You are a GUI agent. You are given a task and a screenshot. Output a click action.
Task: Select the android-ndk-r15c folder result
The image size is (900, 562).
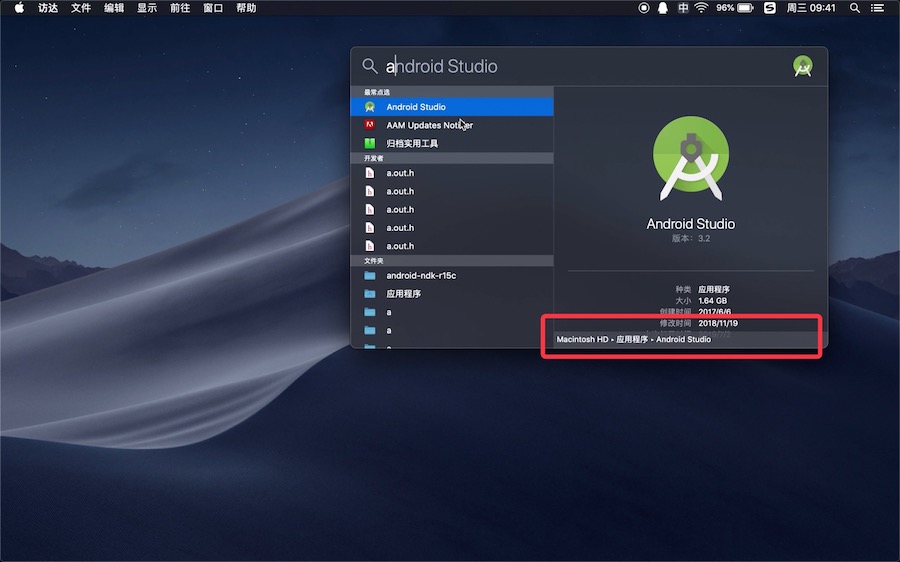pos(452,276)
